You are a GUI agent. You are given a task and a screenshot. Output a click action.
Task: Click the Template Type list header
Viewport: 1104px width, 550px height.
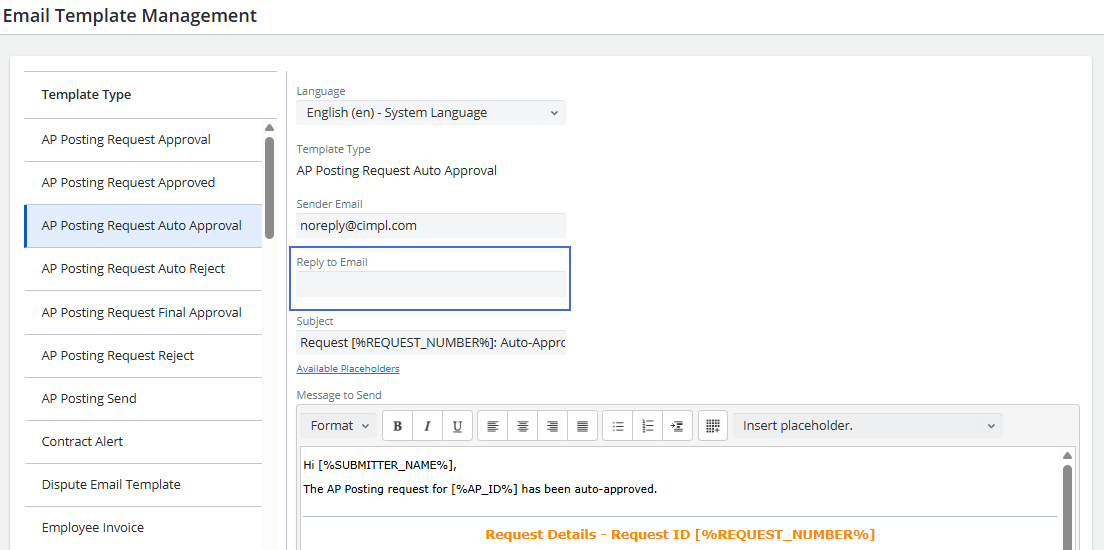[86, 94]
